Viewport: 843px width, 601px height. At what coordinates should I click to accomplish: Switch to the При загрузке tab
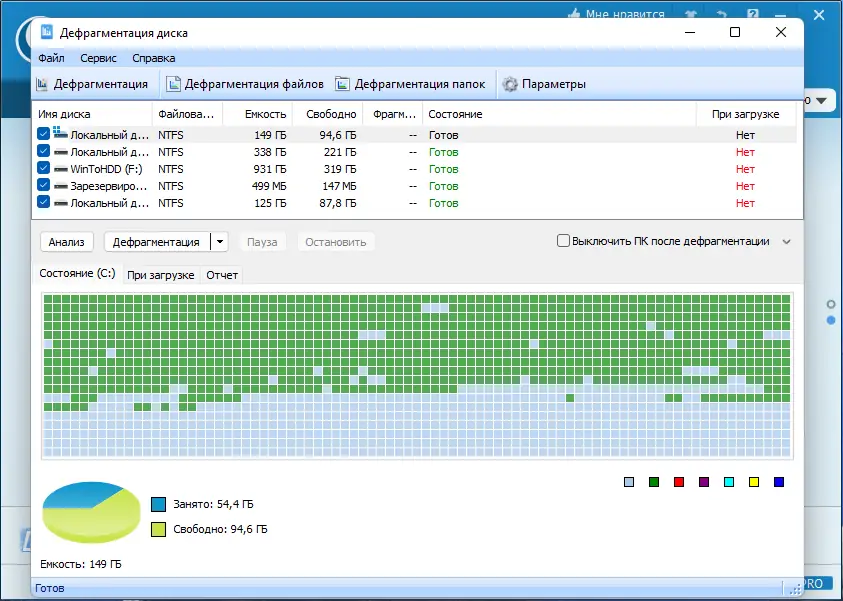[161, 275]
